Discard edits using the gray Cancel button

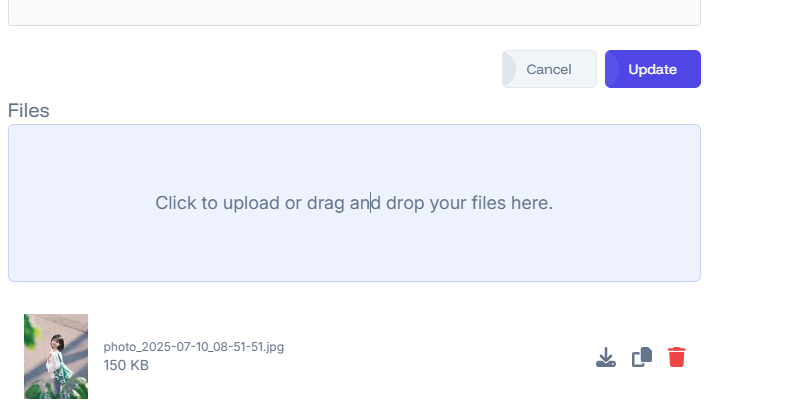click(x=549, y=69)
